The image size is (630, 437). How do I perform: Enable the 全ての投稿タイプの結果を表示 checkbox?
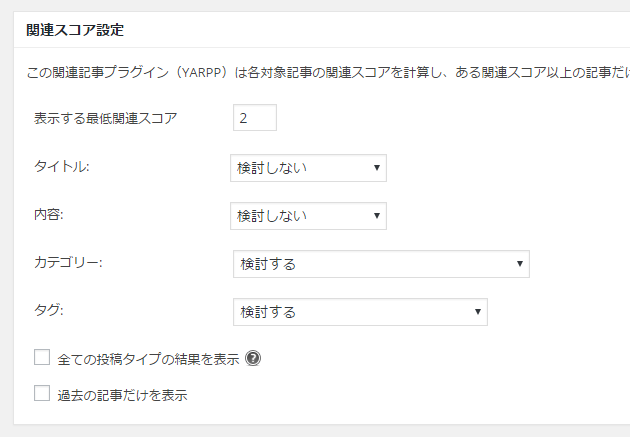pyautogui.click(x=42, y=357)
